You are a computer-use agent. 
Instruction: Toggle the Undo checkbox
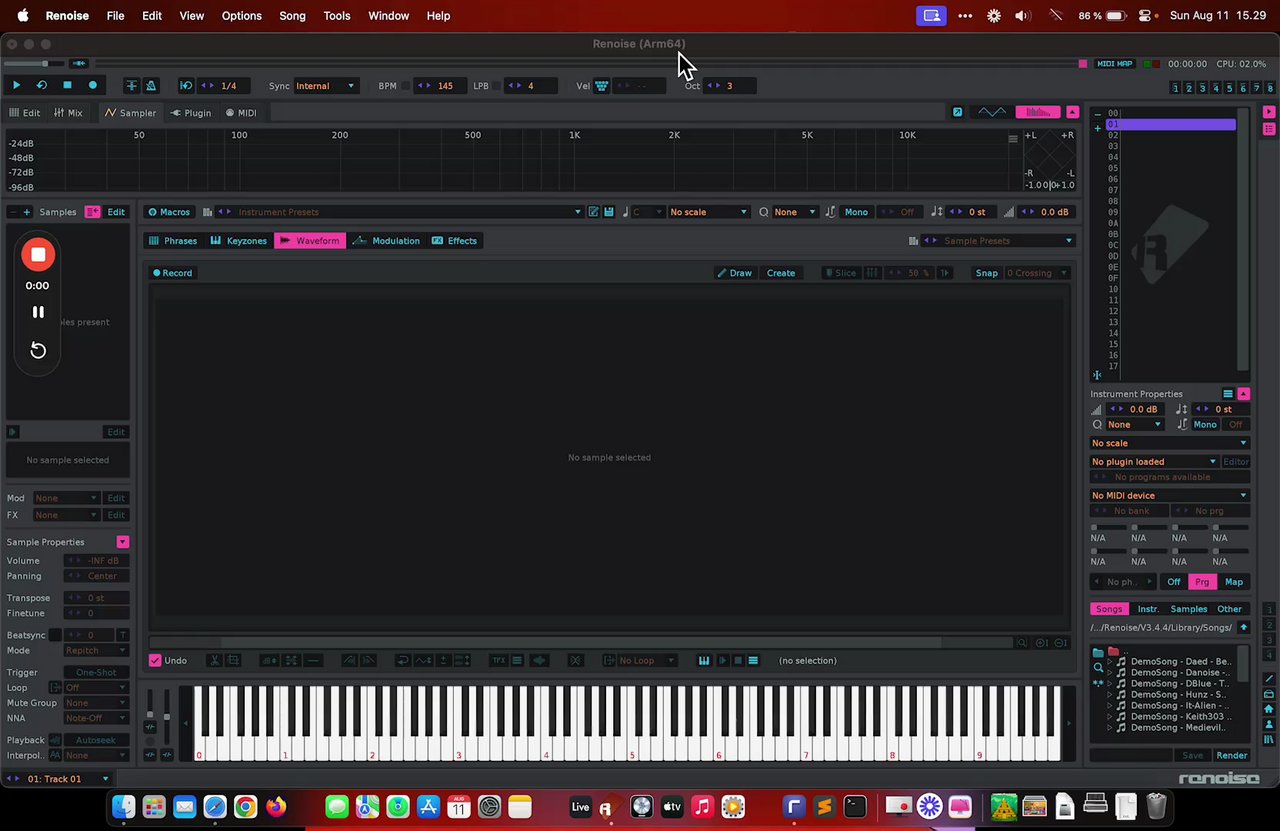[x=155, y=661]
